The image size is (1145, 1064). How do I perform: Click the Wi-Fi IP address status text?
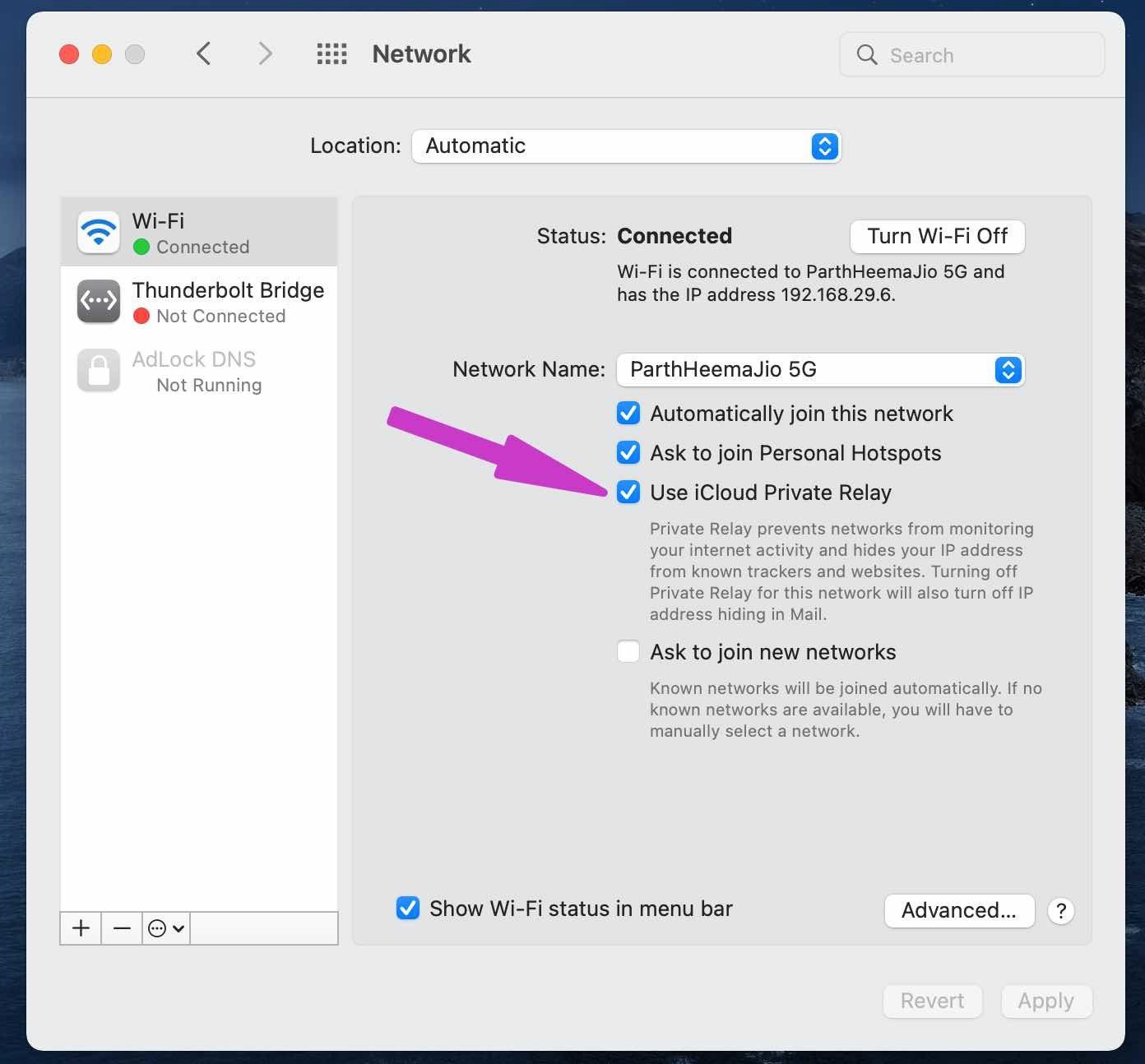(810, 283)
